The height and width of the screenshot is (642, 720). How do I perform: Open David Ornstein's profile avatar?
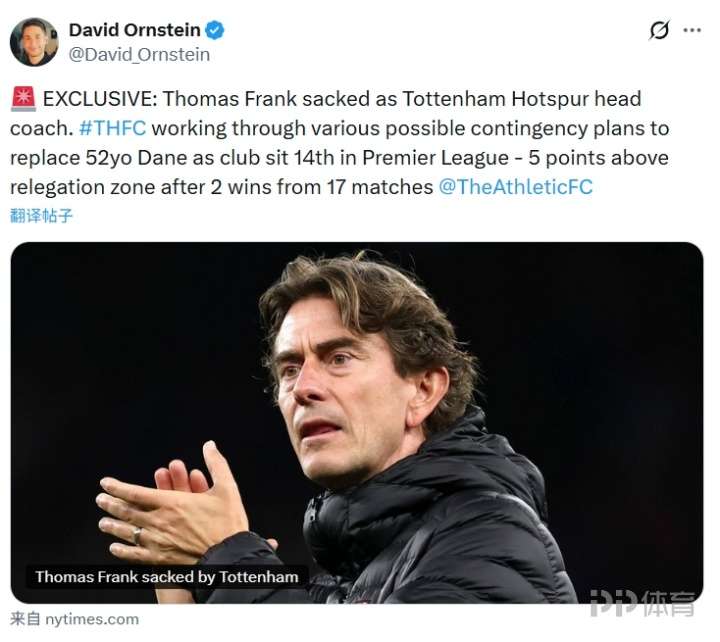coord(34,42)
